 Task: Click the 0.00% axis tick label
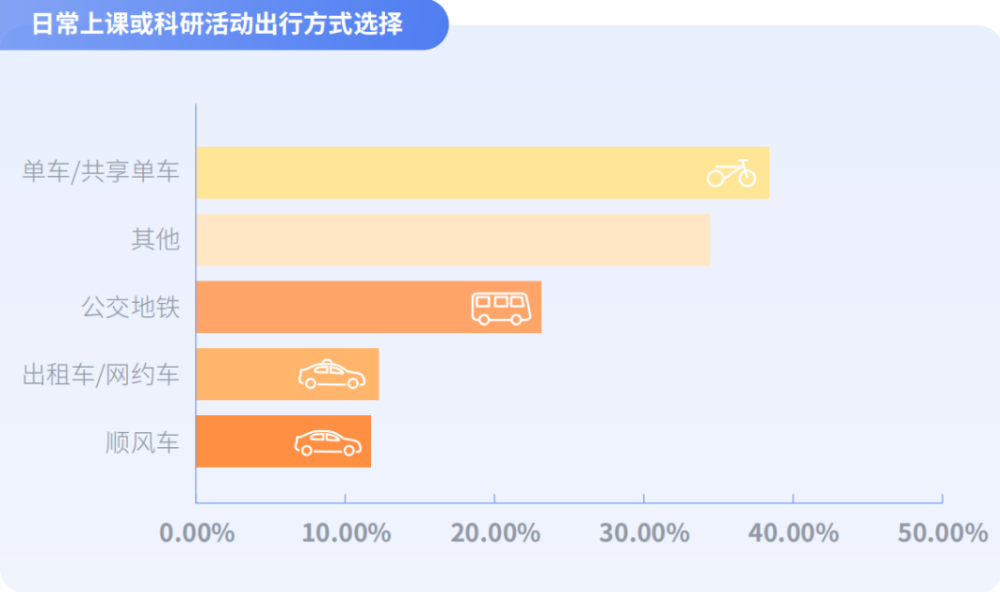(197, 533)
